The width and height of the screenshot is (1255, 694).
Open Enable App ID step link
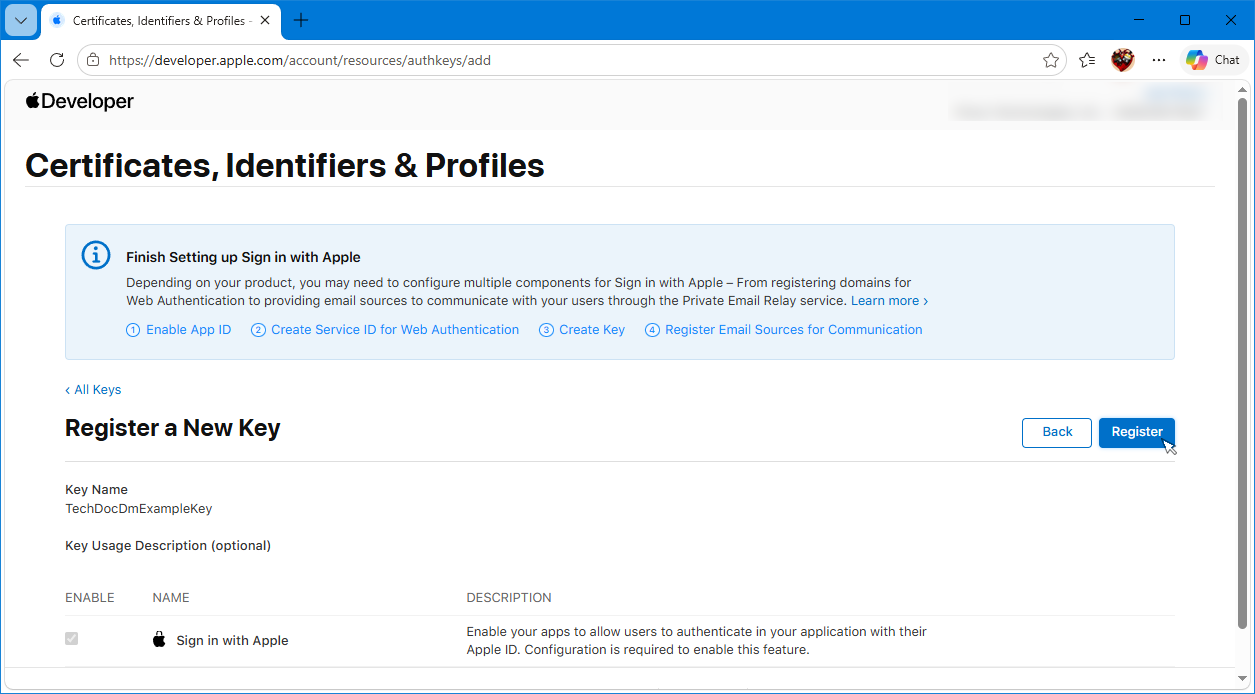click(x=178, y=330)
